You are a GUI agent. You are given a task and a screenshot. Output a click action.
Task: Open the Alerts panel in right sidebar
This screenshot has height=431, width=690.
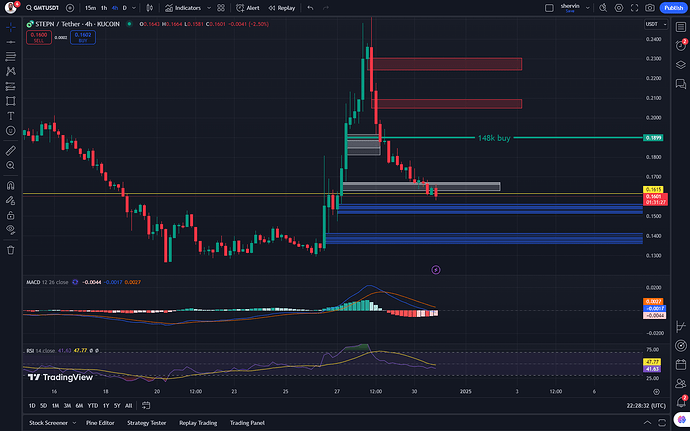(x=680, y=43)
